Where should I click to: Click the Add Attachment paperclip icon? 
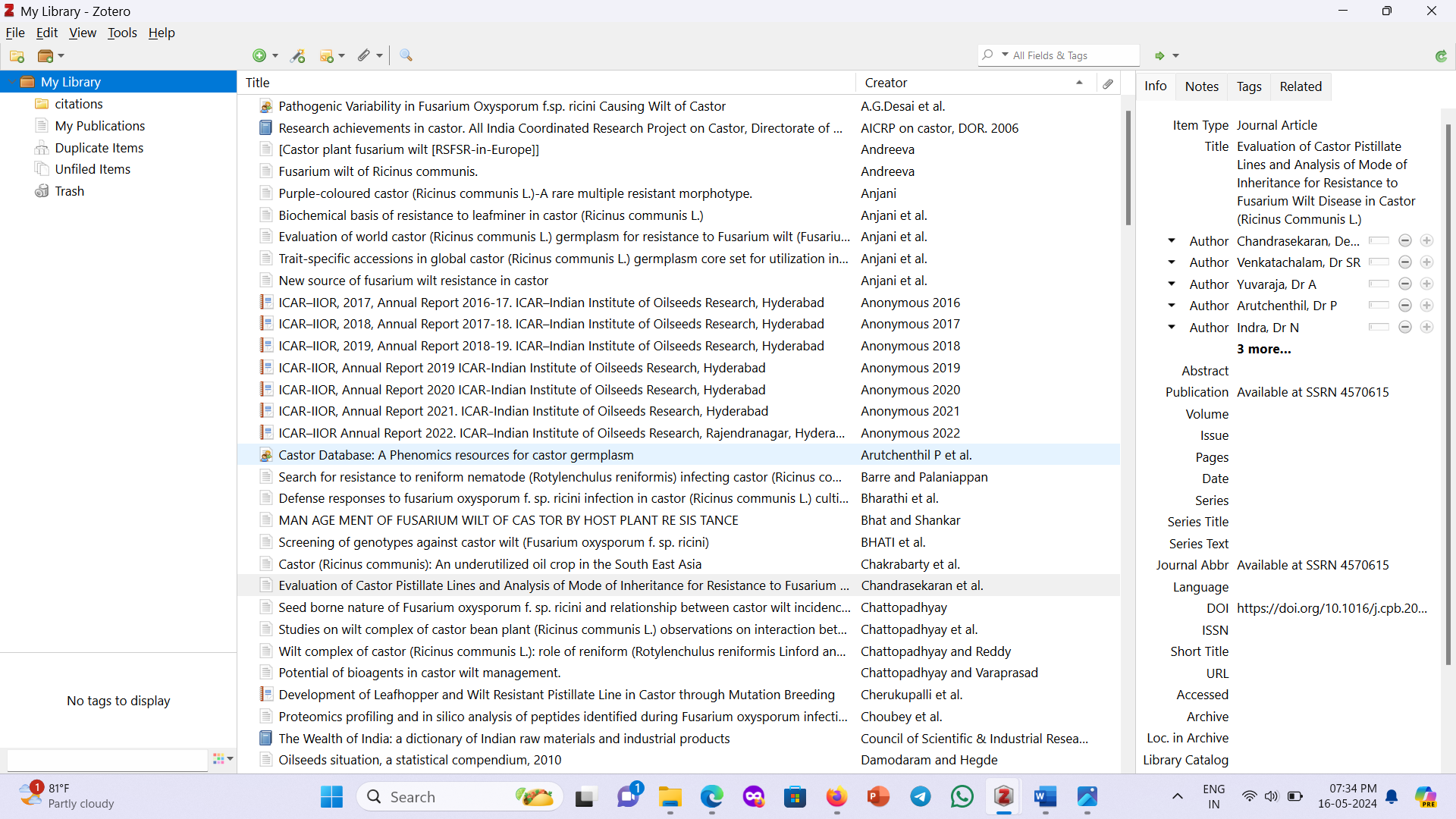point(365,55)
